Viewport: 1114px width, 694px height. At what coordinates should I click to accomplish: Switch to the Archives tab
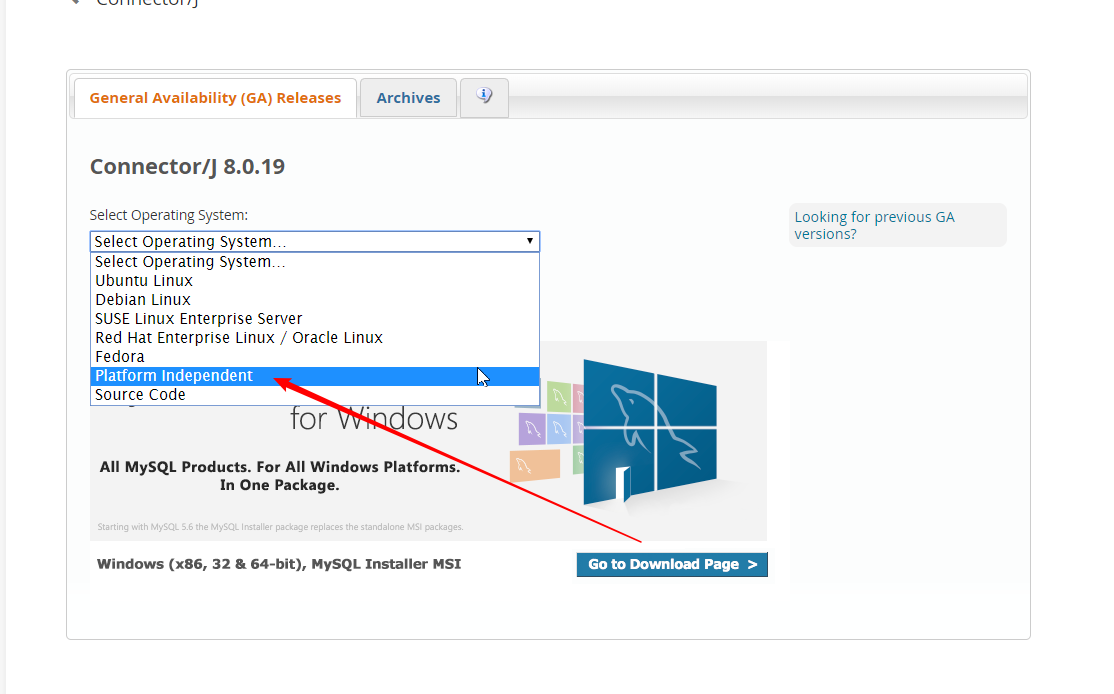(x=408, y=97)
